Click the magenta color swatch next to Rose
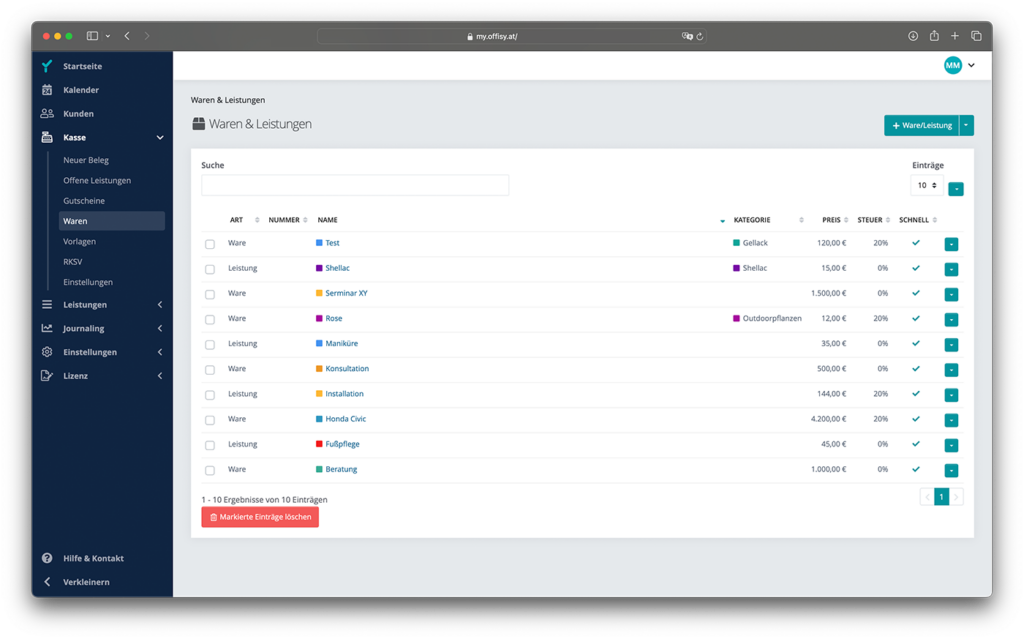1024x639 pixels. [319, 319]
